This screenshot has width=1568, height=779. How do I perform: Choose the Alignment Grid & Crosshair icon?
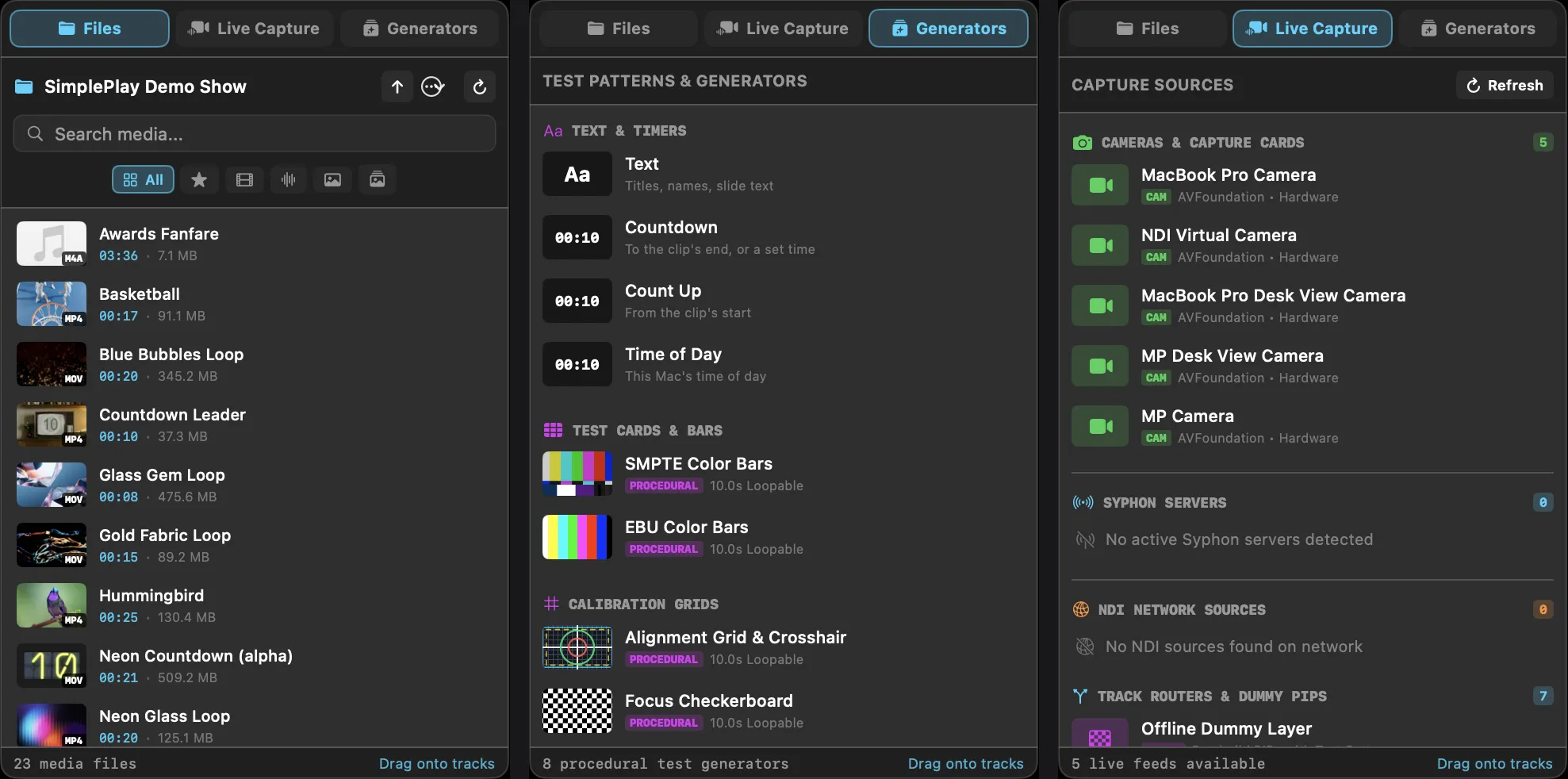coord(577,647)
